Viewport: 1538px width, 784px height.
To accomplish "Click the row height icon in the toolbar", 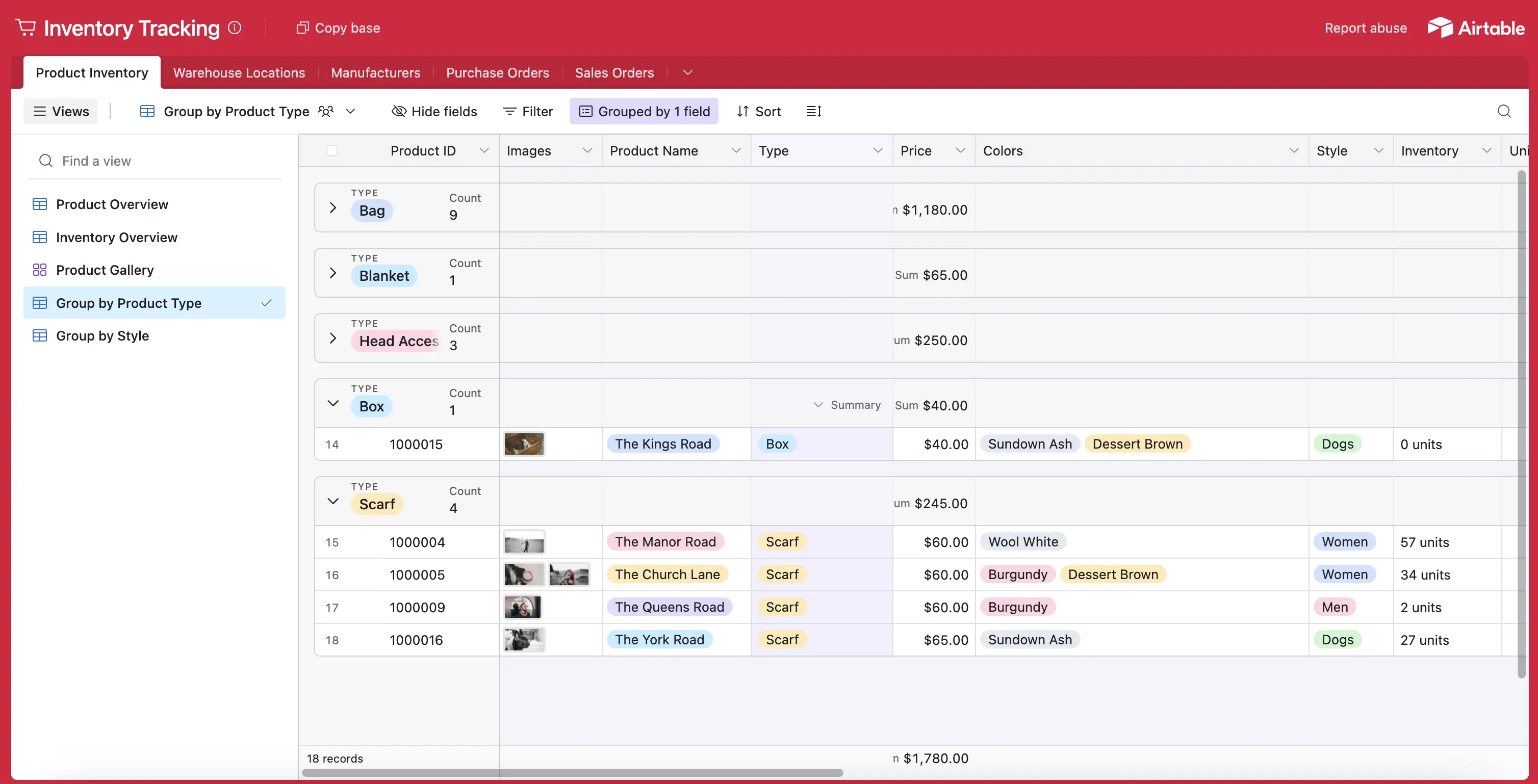I will pyautogui.click(x=814, y=112).
